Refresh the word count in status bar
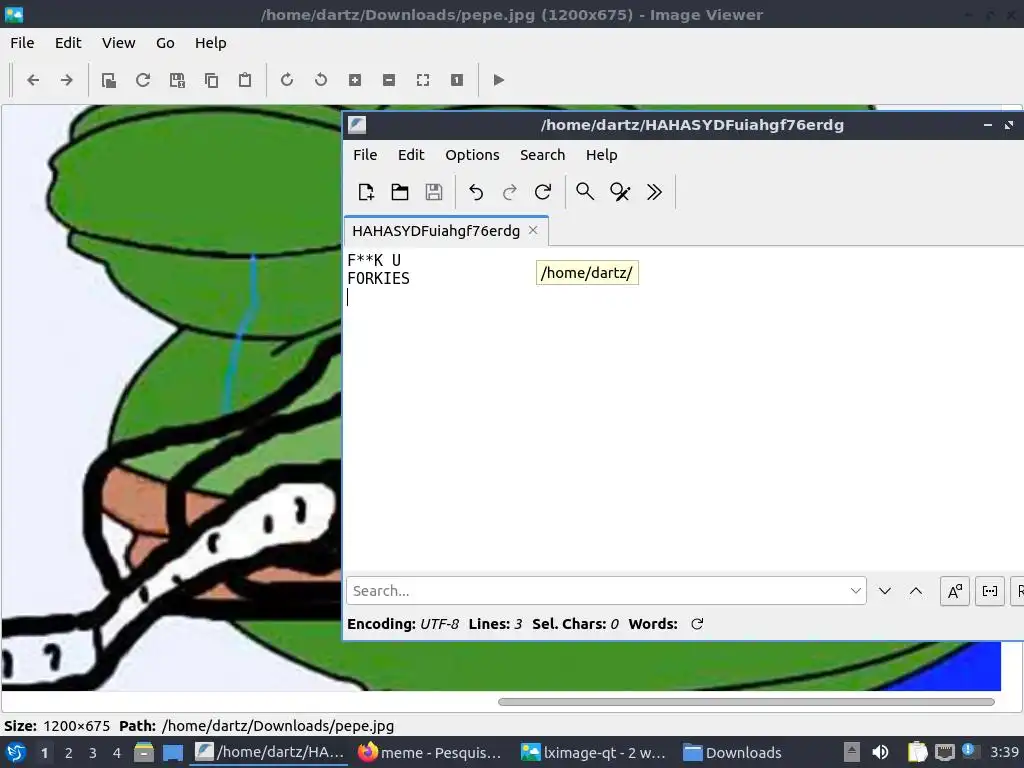 [697, 624]
